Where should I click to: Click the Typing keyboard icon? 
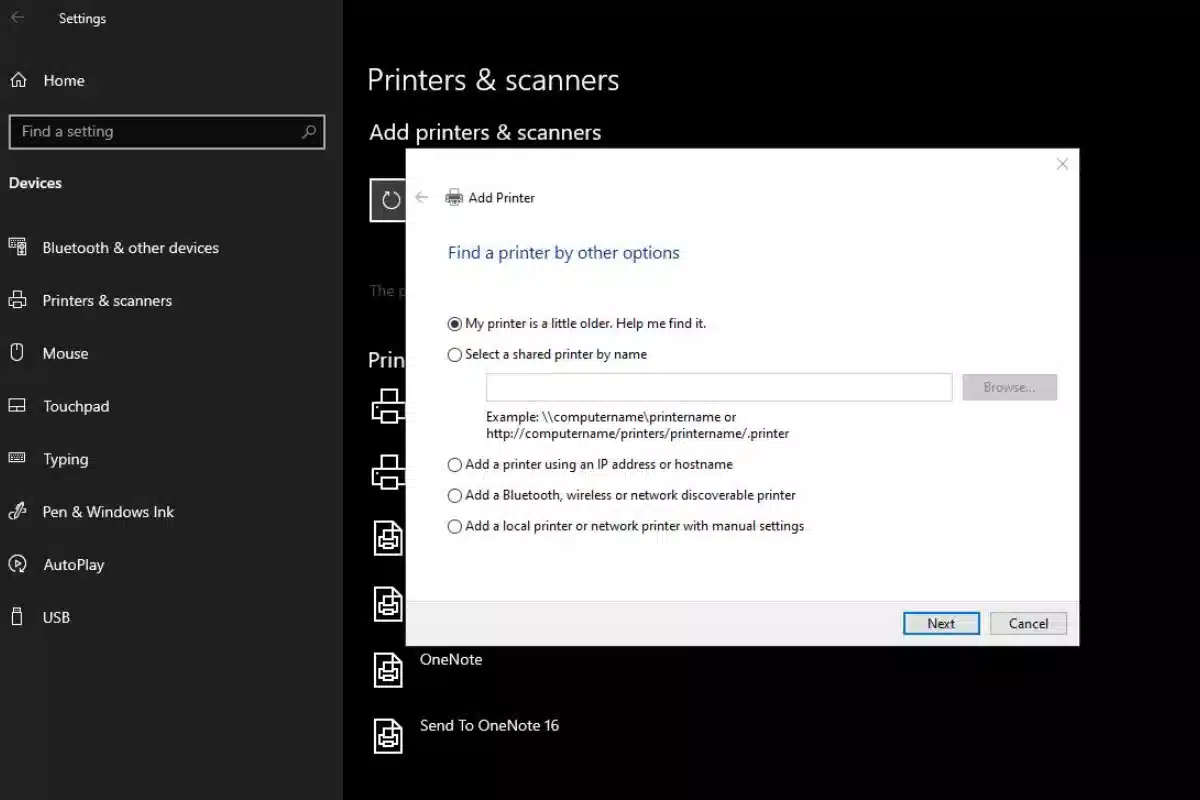17,458
